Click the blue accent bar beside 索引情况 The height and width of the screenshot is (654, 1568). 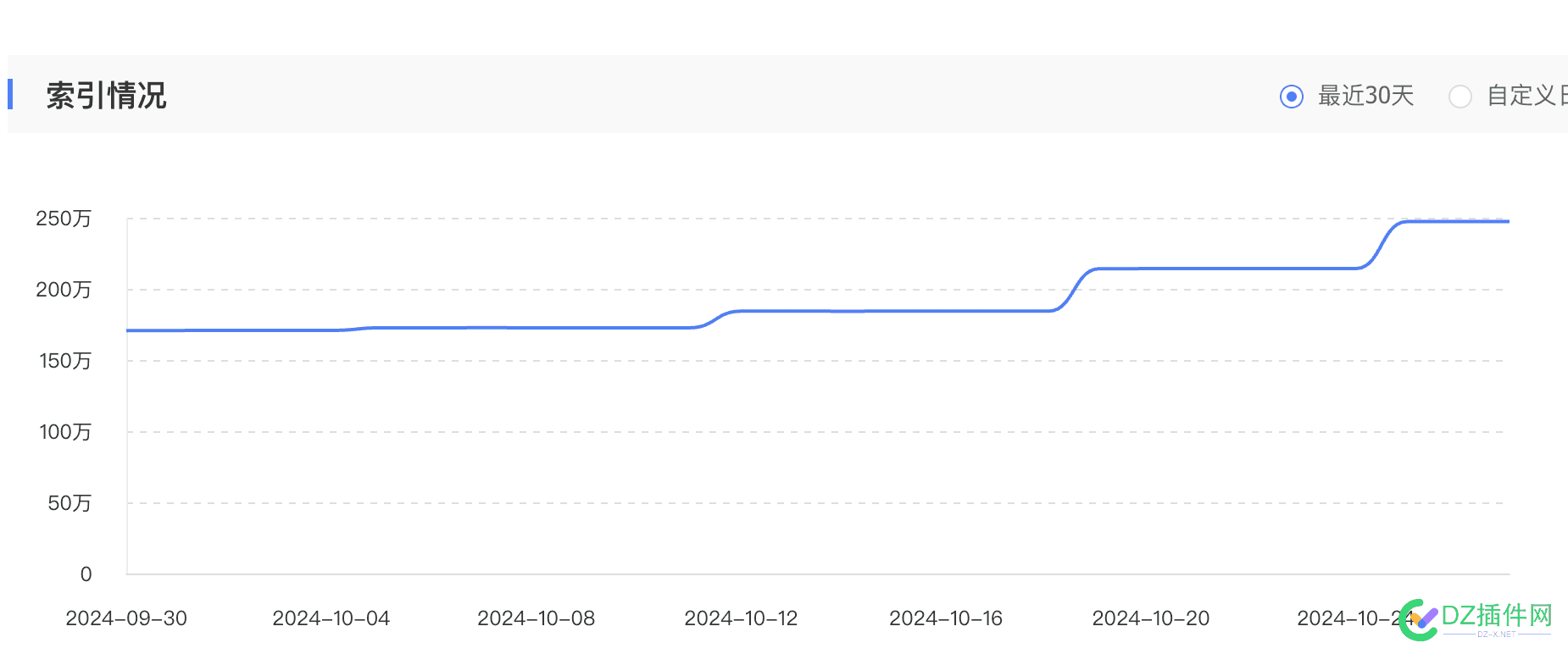(x=10, y=94)
